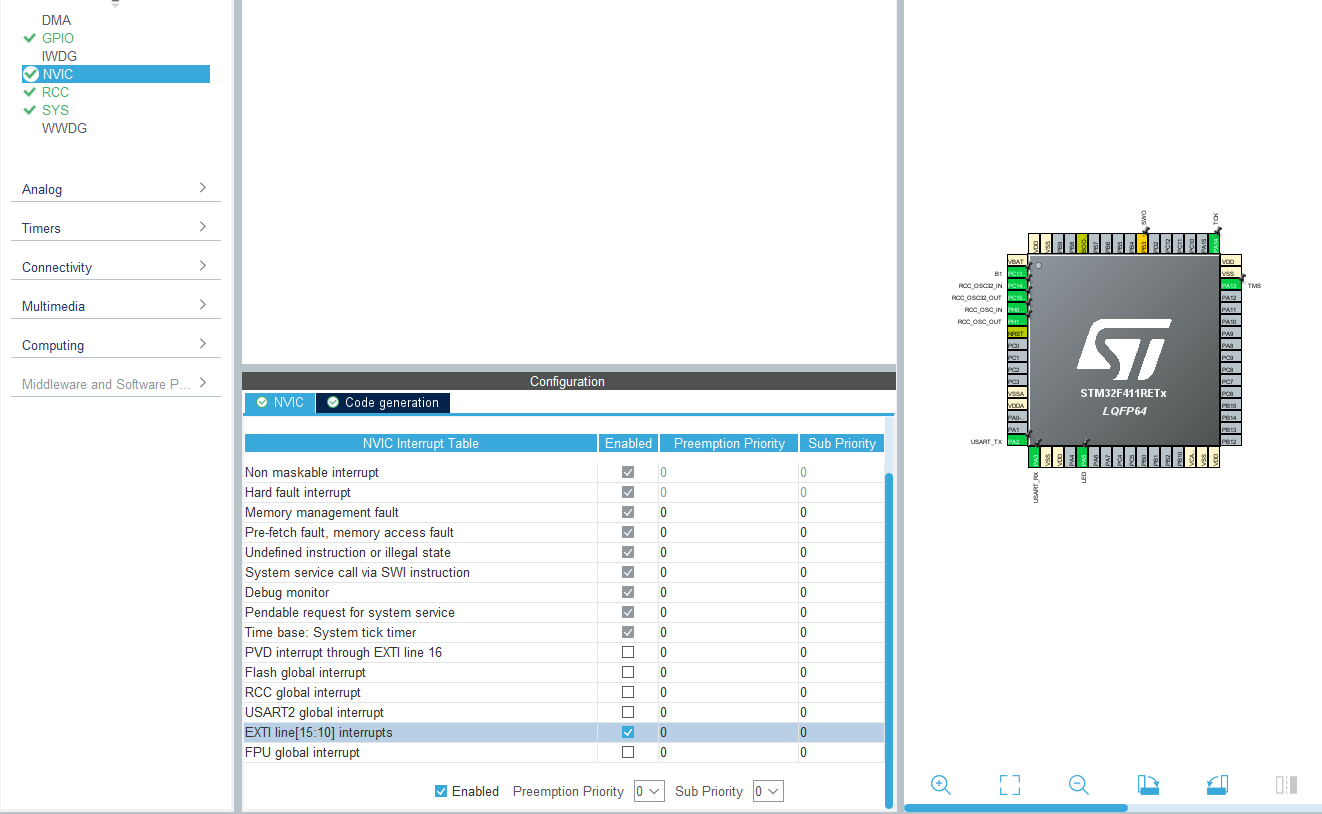
Task: Fit the chip diagram to the screen
Action: click(1009, 785)
